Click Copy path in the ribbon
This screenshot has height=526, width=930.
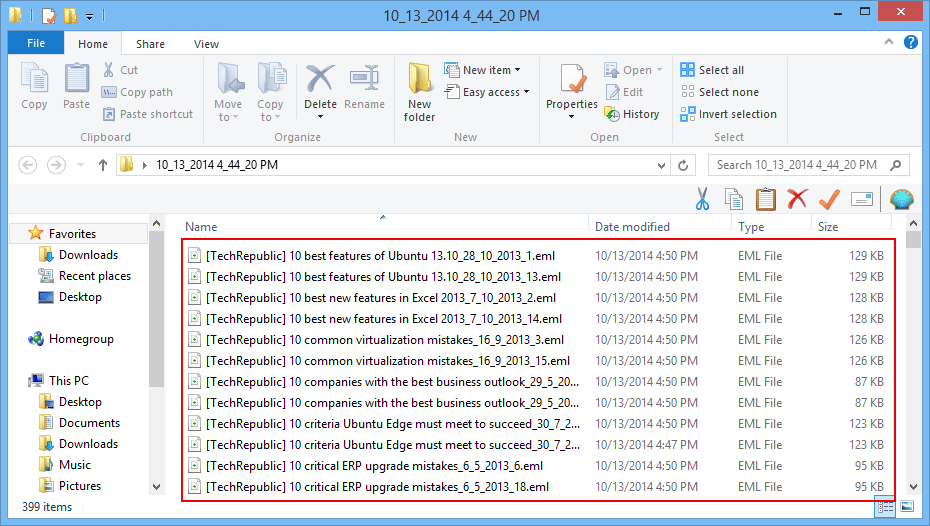click(137, 92)
